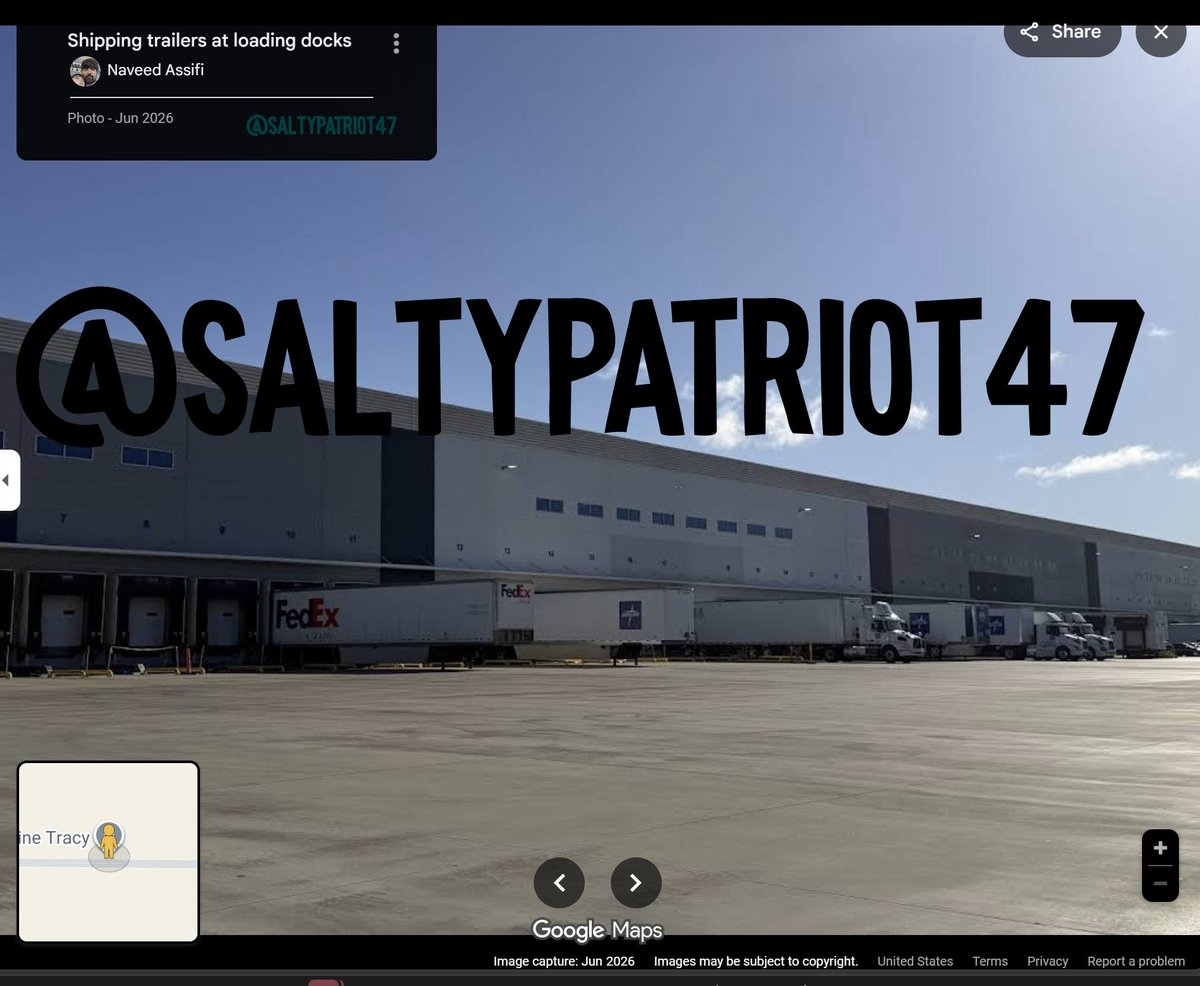
Task: Click the 'Photo - Jun 2026' label
Action: 120,118
